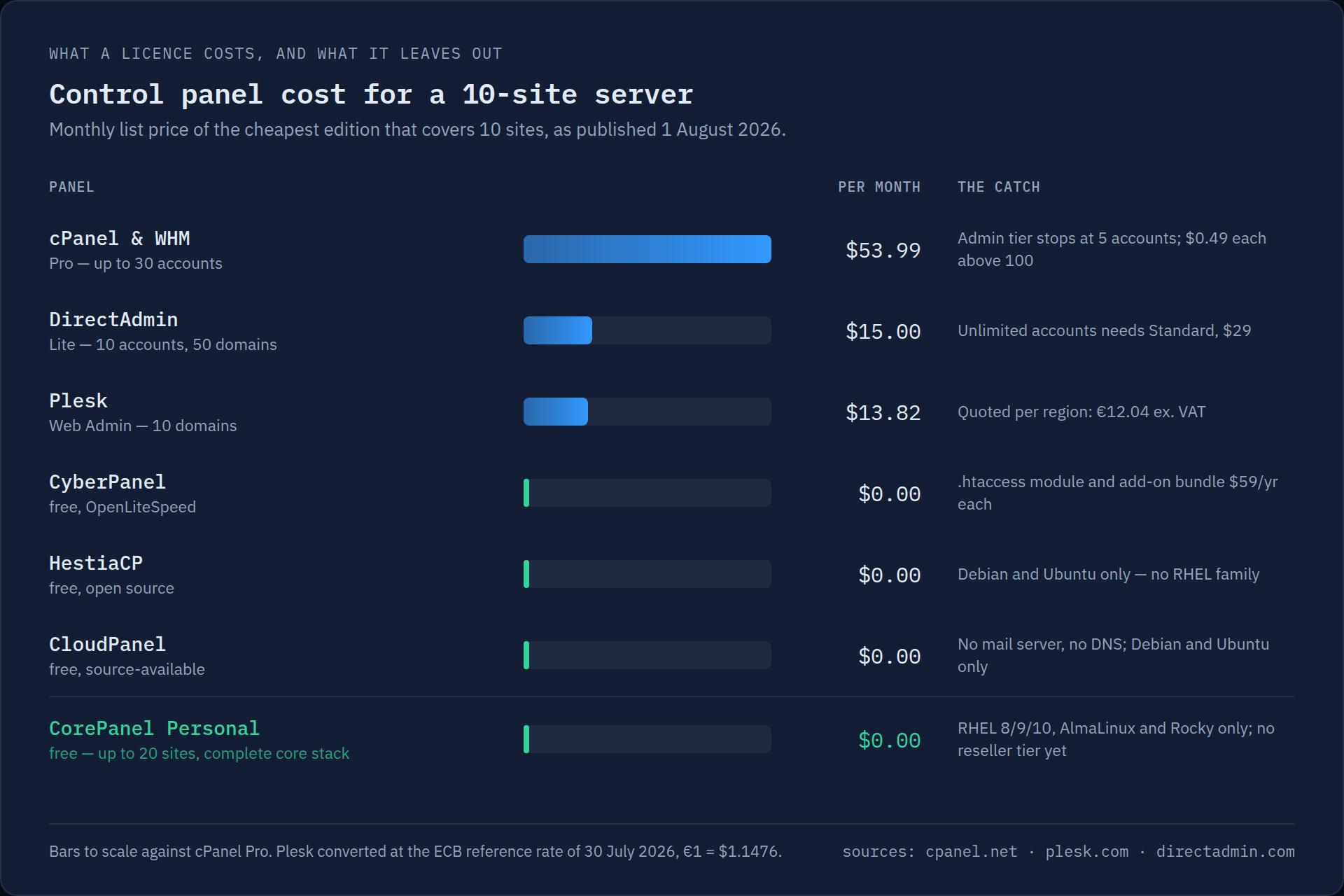
Task: Click the cPanel & WHM price bar
Action: coord(647,249)
